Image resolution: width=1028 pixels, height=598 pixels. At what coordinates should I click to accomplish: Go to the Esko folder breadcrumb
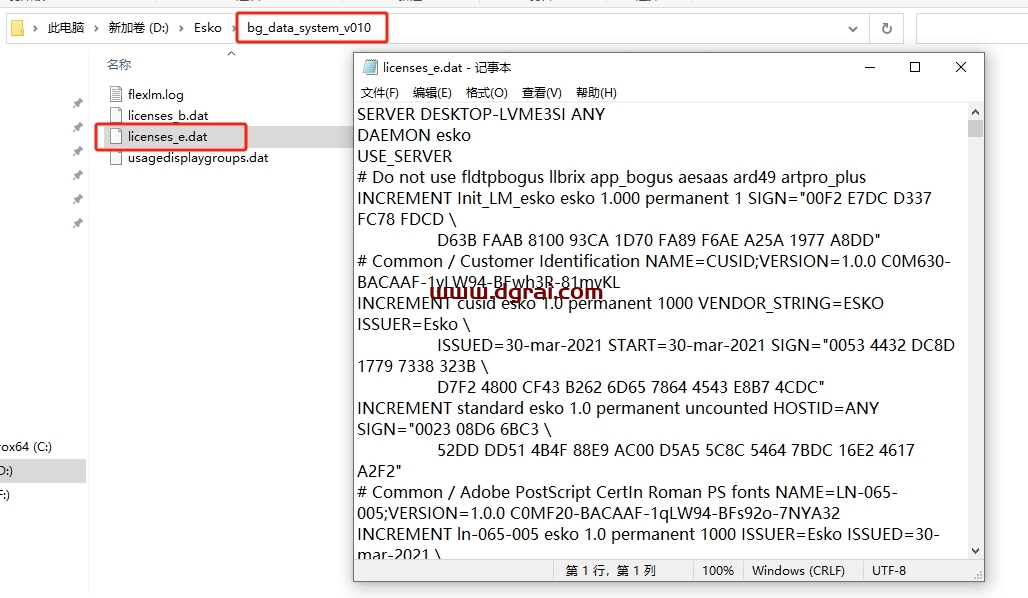(208, 28)
